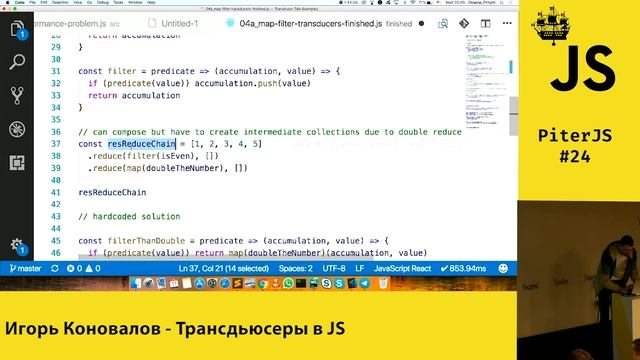Click 'const filter = predicate' on line 31
The image size is (640, 360).
tap(137, 71)
